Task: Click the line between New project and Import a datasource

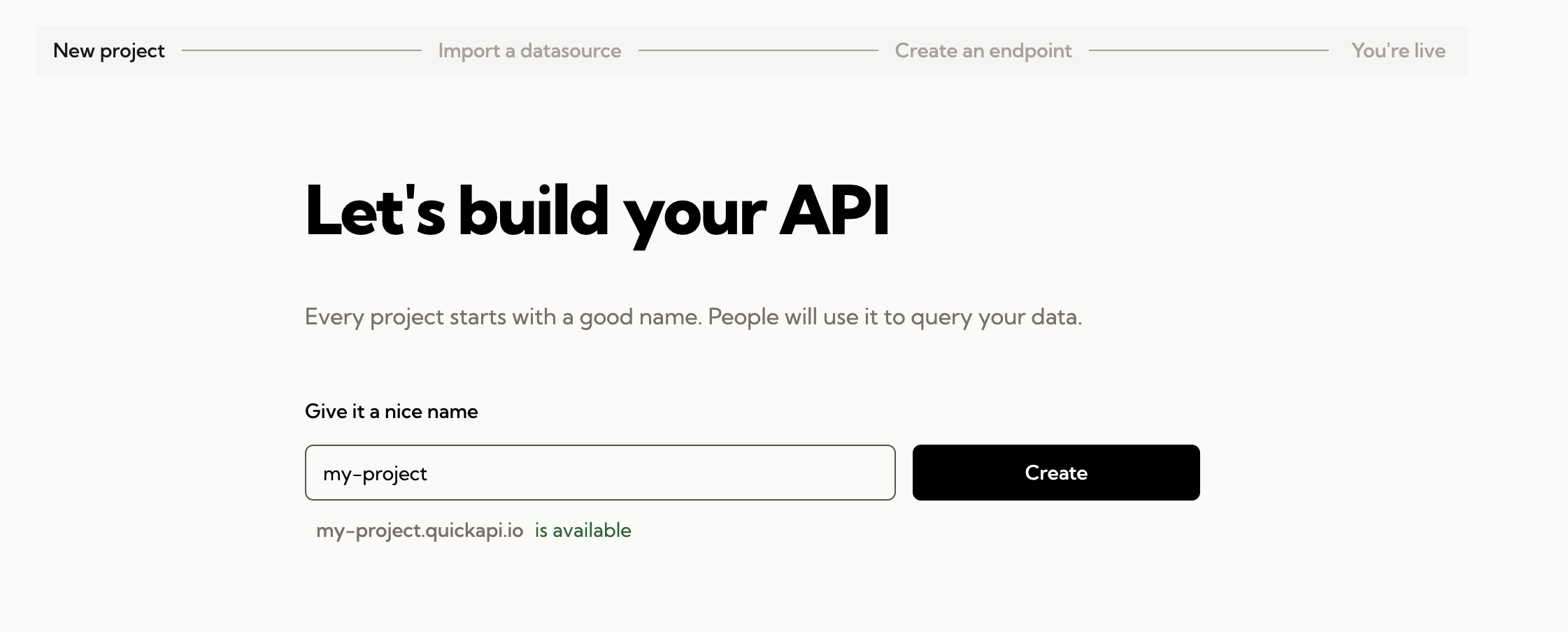Action: (x=301, y=50)
